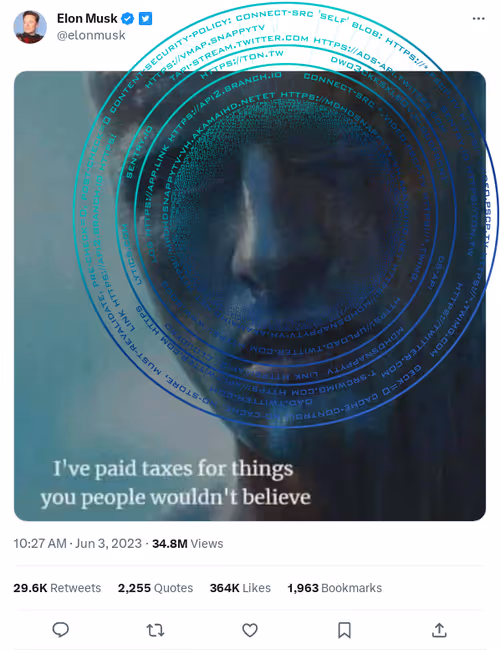
Task: Click the retweet arrows icon
Action: pos(155,630)
